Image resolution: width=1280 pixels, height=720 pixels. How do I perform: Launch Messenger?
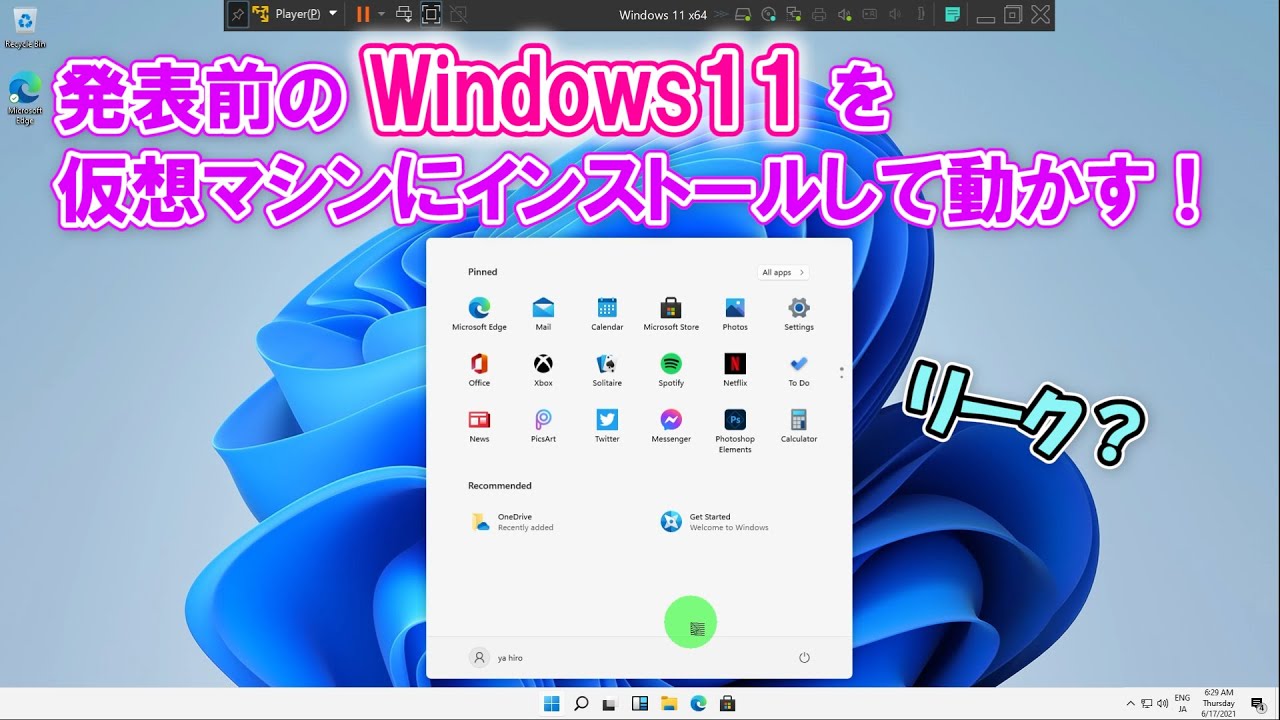(x=671, y=425)
